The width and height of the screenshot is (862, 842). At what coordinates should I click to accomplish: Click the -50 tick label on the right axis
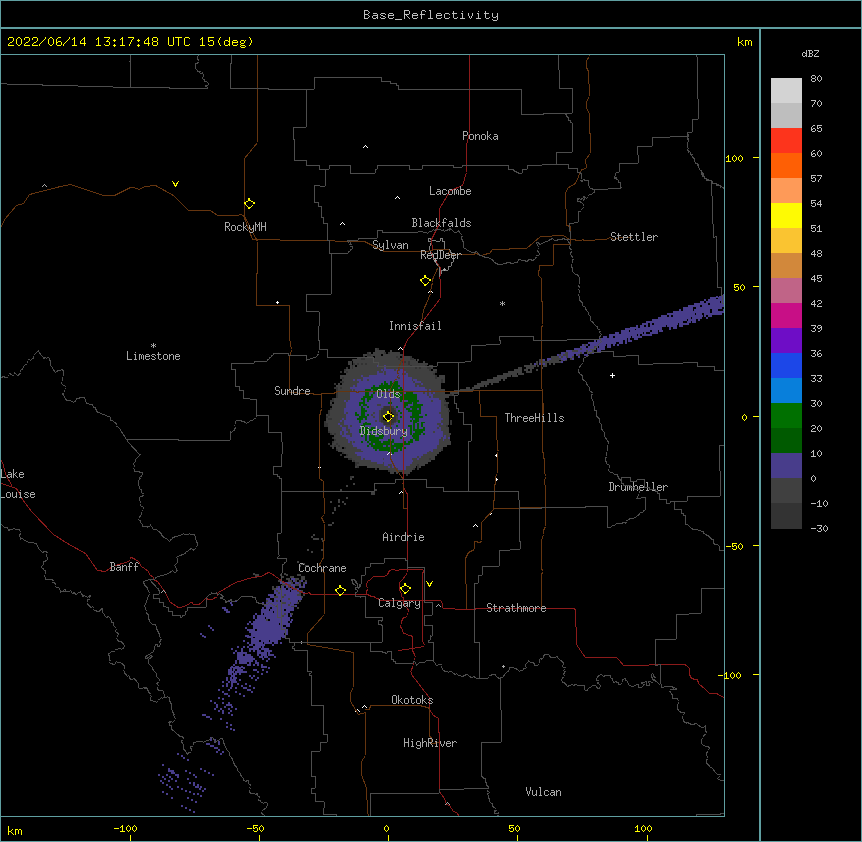pyautogui.click(x=734, y=546)
